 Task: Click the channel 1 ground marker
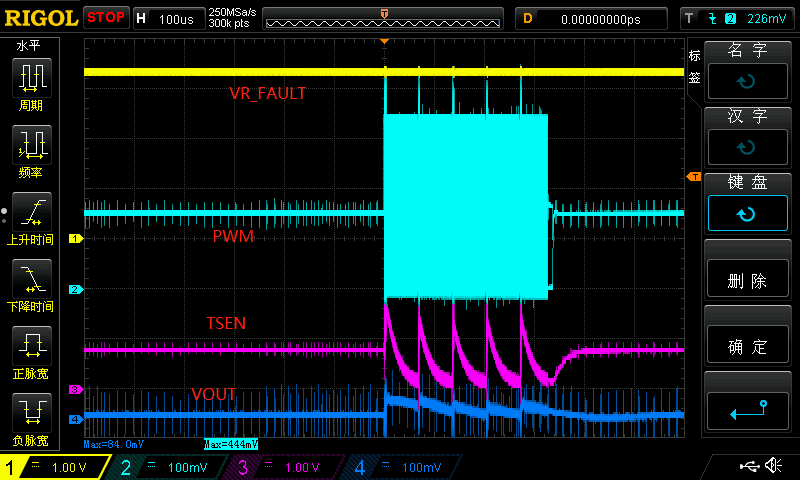[76, 238]
